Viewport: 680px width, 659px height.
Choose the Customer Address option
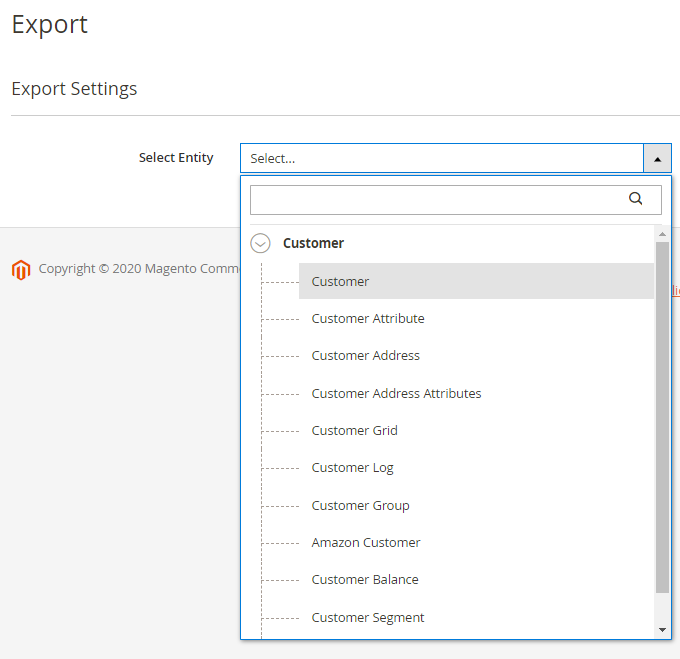pos(366,356)
